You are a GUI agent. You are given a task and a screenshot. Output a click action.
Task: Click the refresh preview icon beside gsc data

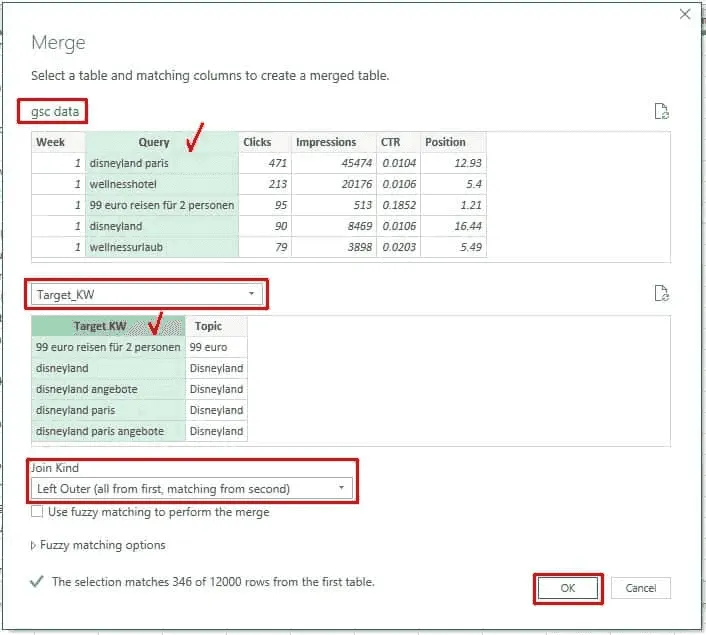click(x=660, y=112)
